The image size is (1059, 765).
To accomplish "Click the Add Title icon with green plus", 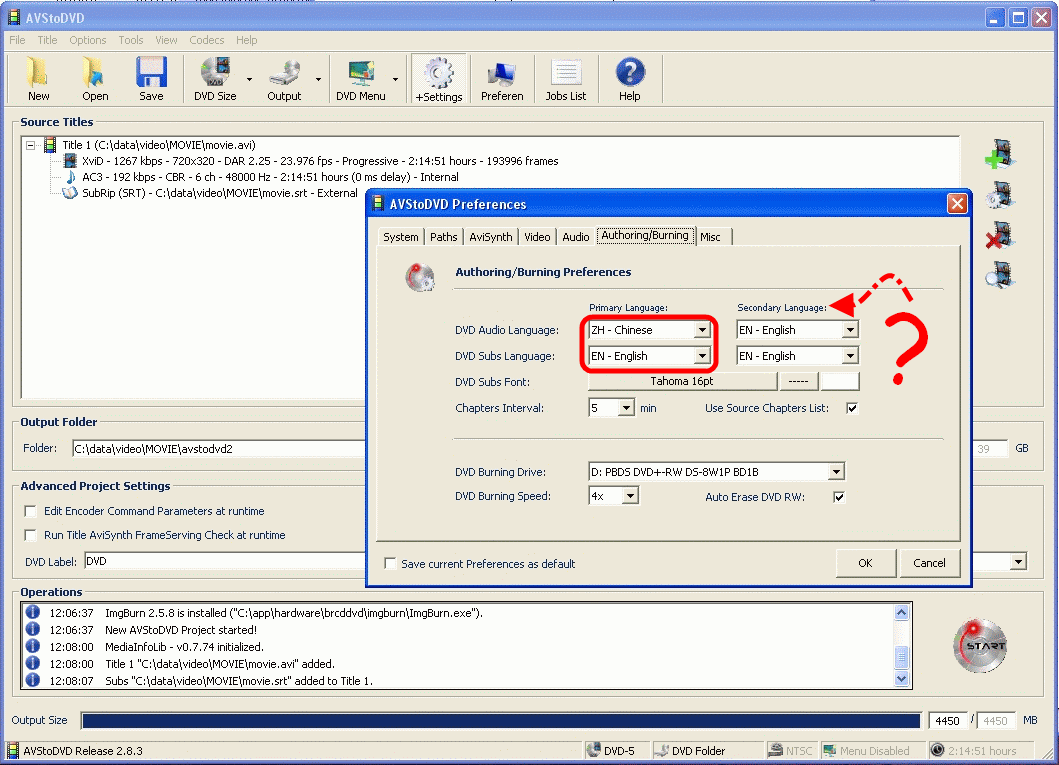I will (x=1000, y=154).
